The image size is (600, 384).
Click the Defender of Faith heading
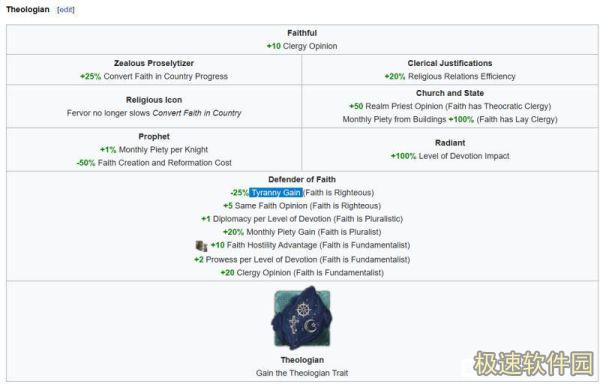pos(302,179)
